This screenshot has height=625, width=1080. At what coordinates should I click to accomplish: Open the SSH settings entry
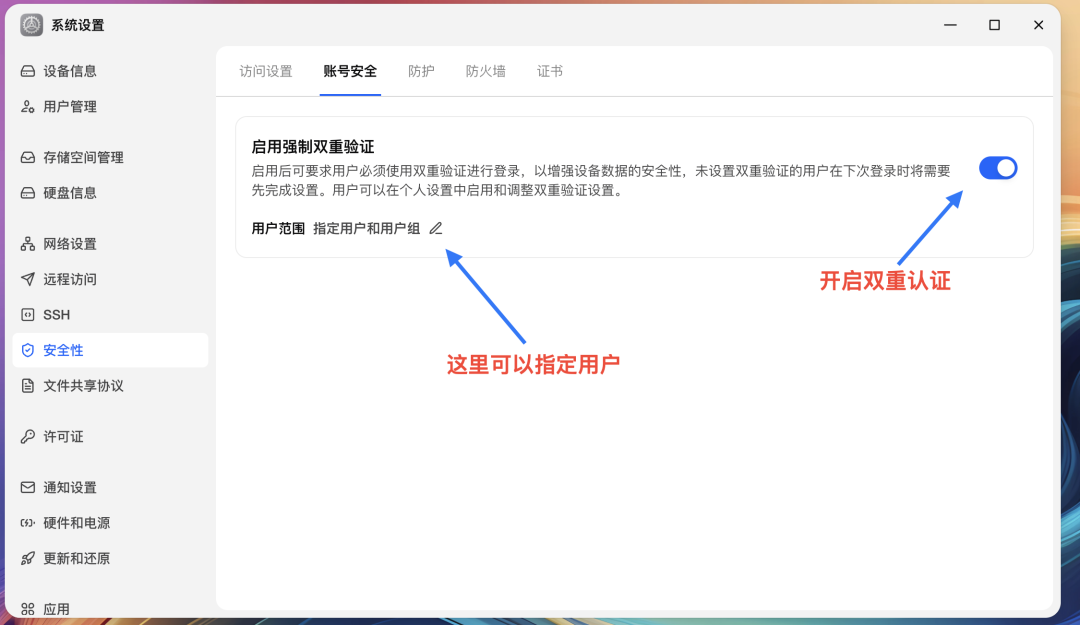(110, 315)
